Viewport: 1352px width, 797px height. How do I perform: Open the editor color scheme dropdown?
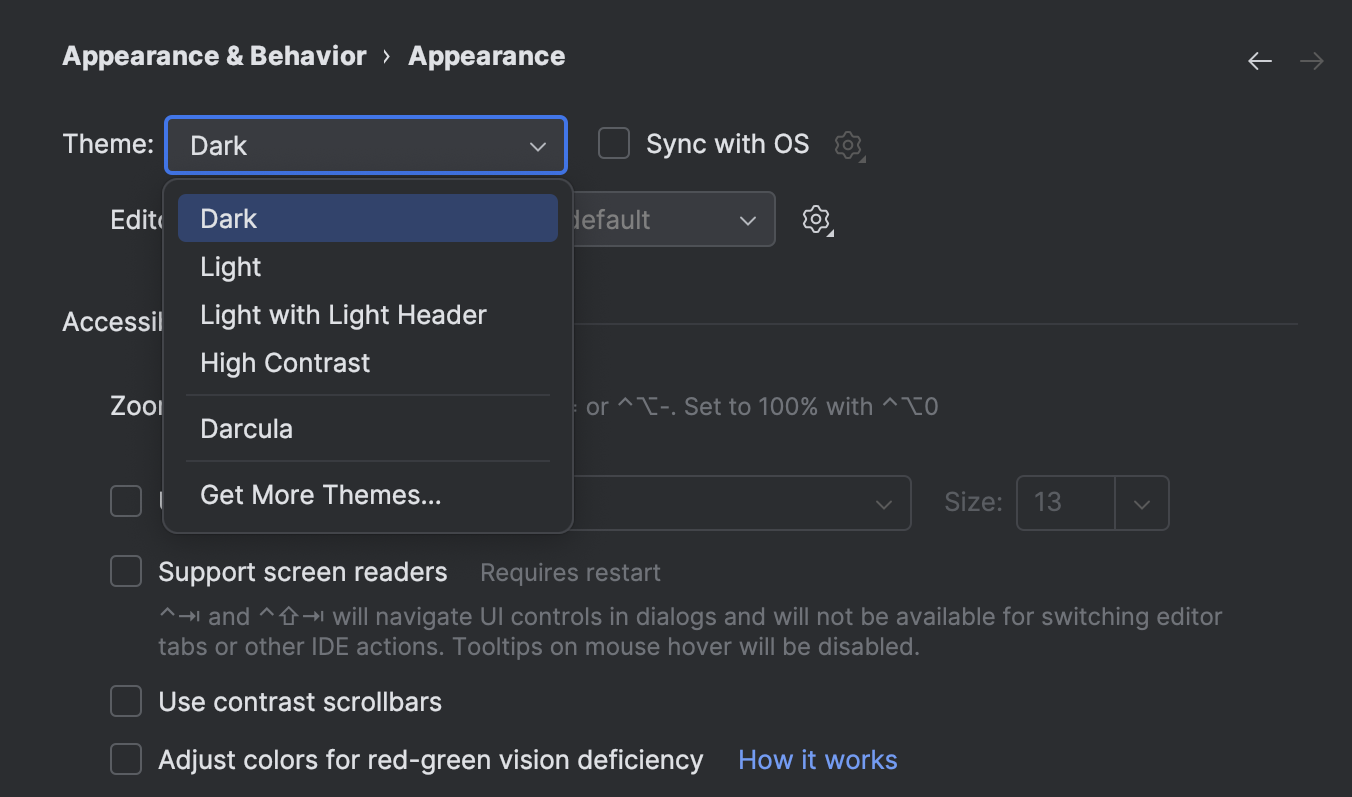[748, 219]
